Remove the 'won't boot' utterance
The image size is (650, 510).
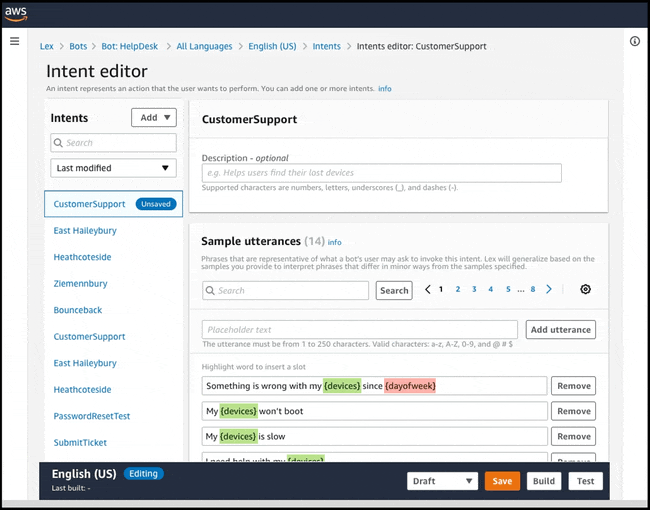573,411
